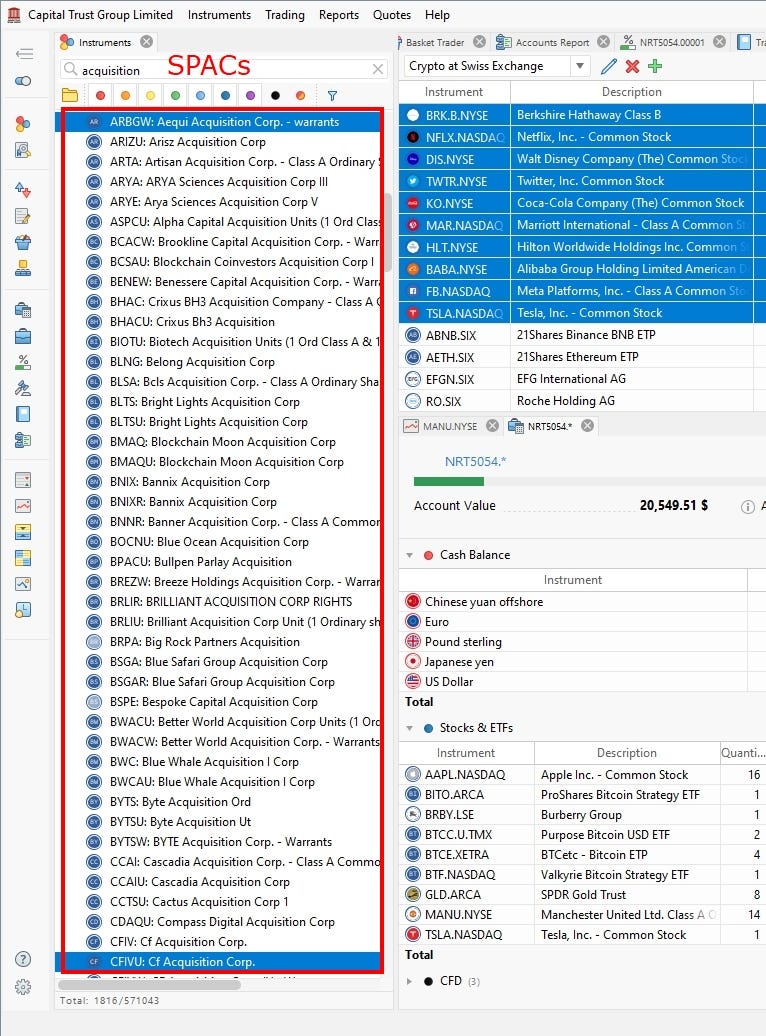Open the Help menu
The image size is (766, 1036).
pyautogui.click(x=438, y=15)
